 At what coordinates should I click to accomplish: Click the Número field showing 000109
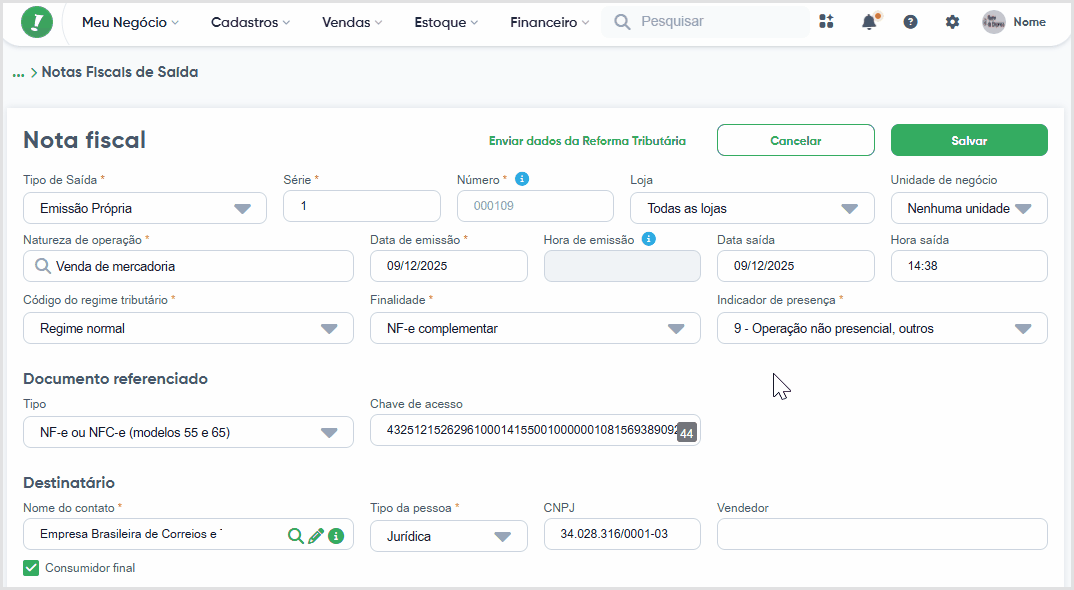pos(535,206)
